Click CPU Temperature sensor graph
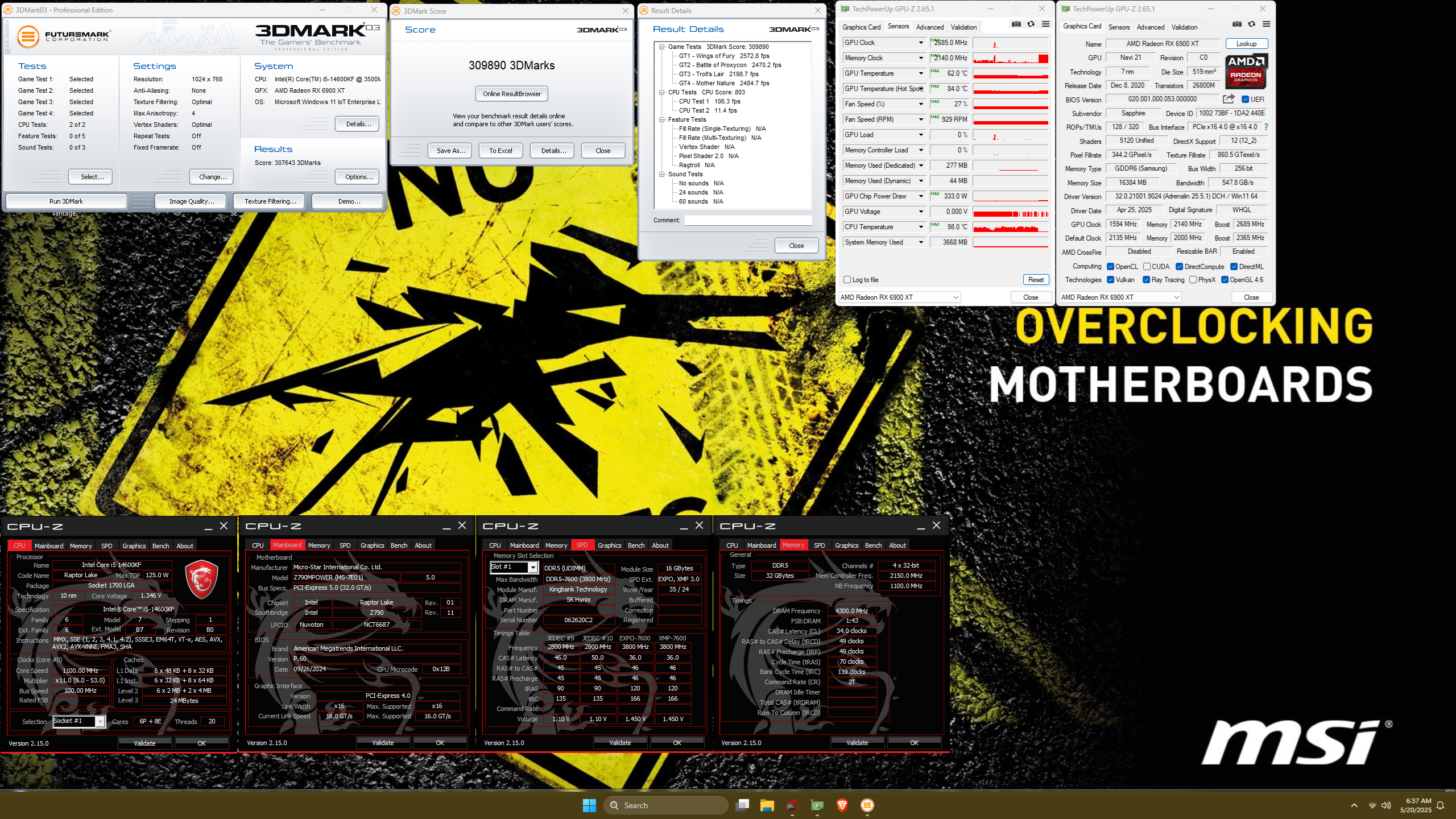This screenshot has height=819, width=1456. [x=1011, y=227]
